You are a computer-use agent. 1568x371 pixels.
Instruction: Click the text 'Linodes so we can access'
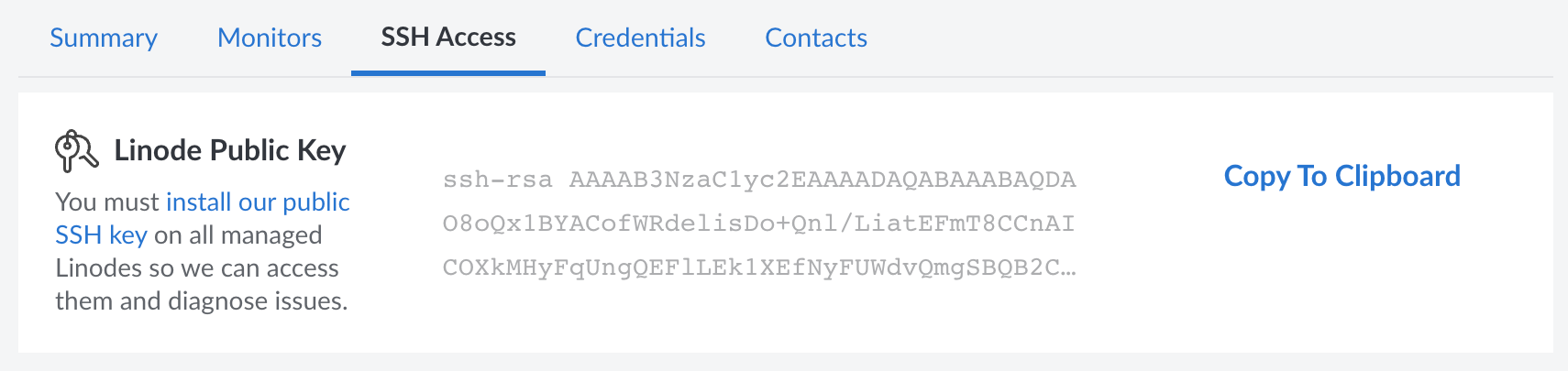(x=197, y=267)
